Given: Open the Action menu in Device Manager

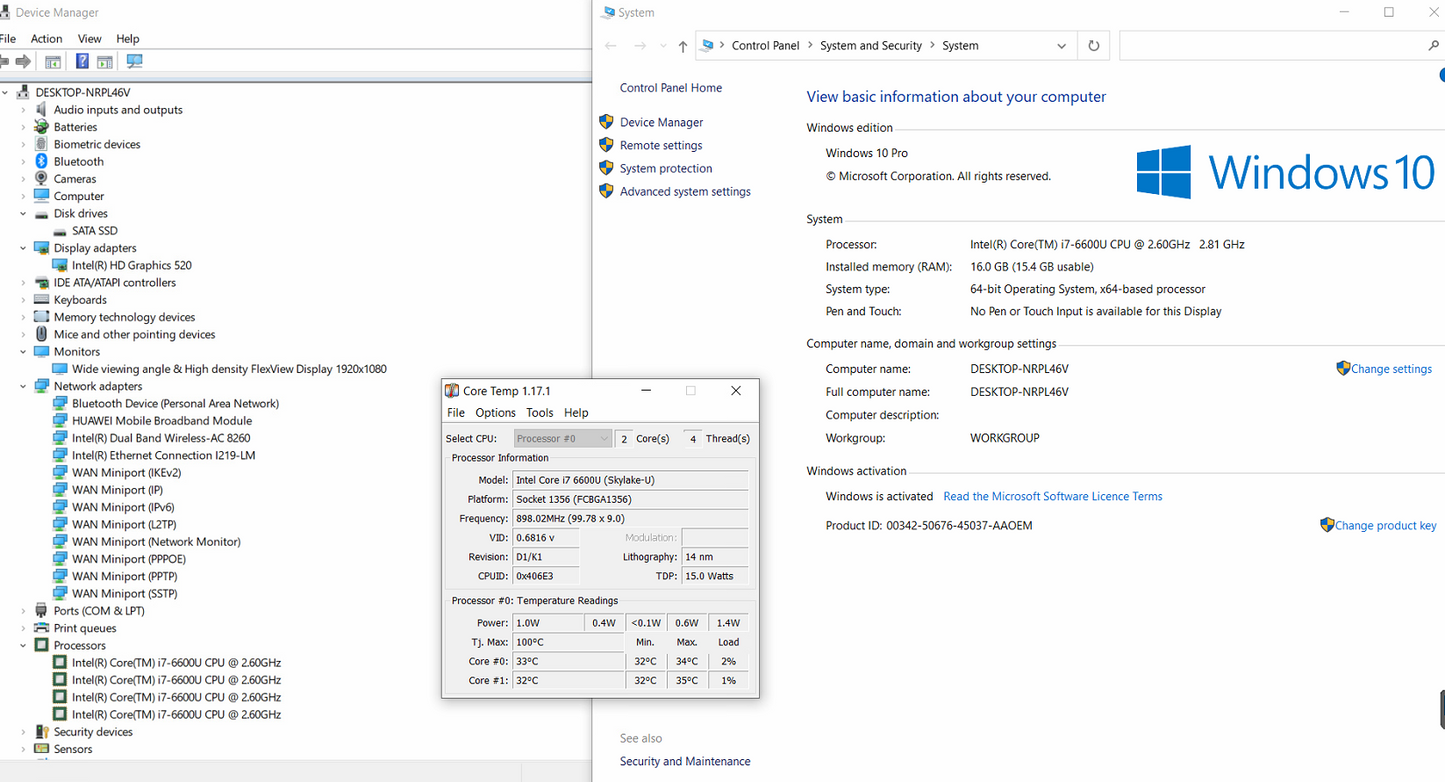Looking at the screenshot, I should [x=46, y=39].
